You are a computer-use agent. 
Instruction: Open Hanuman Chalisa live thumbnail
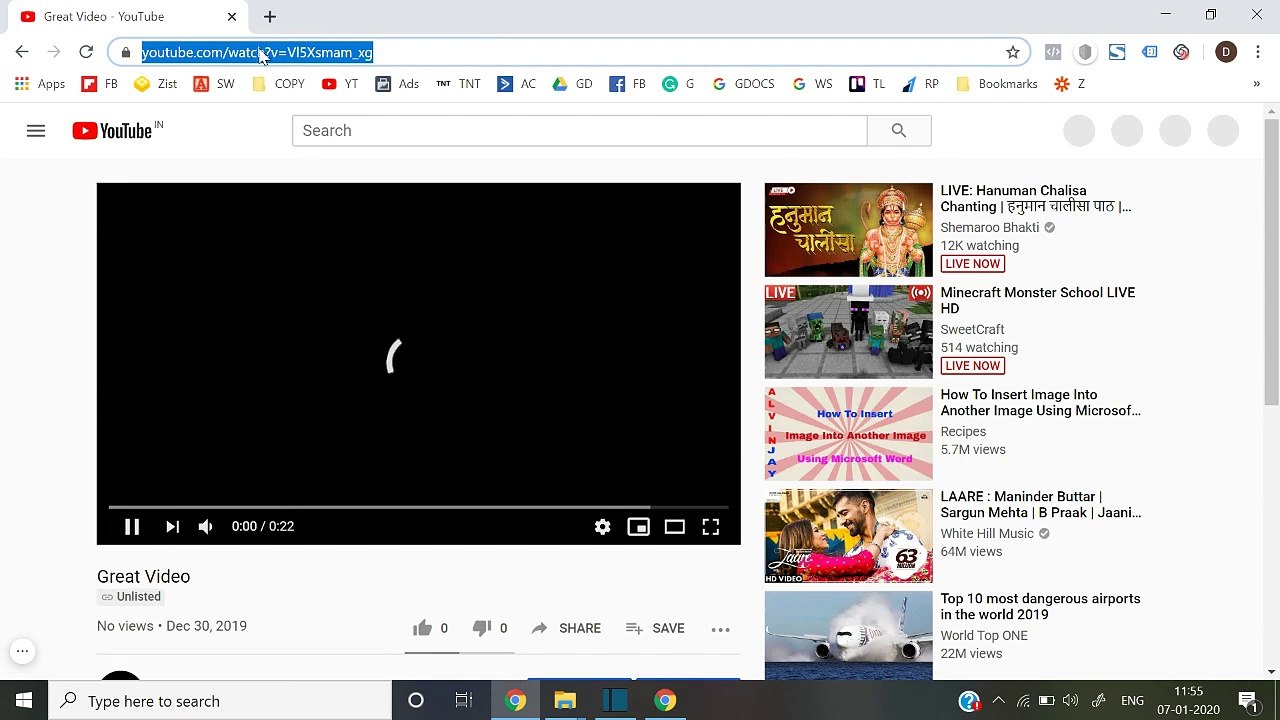coord(848,230)
